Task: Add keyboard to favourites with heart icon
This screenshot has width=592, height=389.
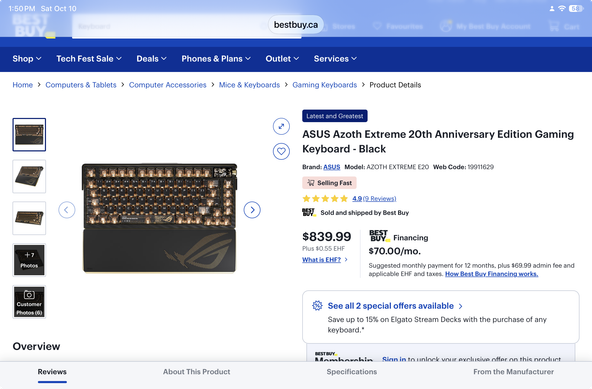Action: [281, 151]
